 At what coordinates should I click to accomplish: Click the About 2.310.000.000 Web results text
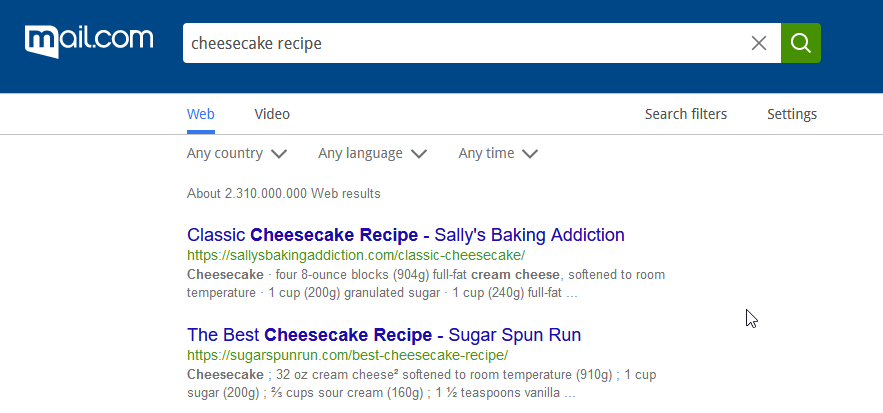coord(284,194)
